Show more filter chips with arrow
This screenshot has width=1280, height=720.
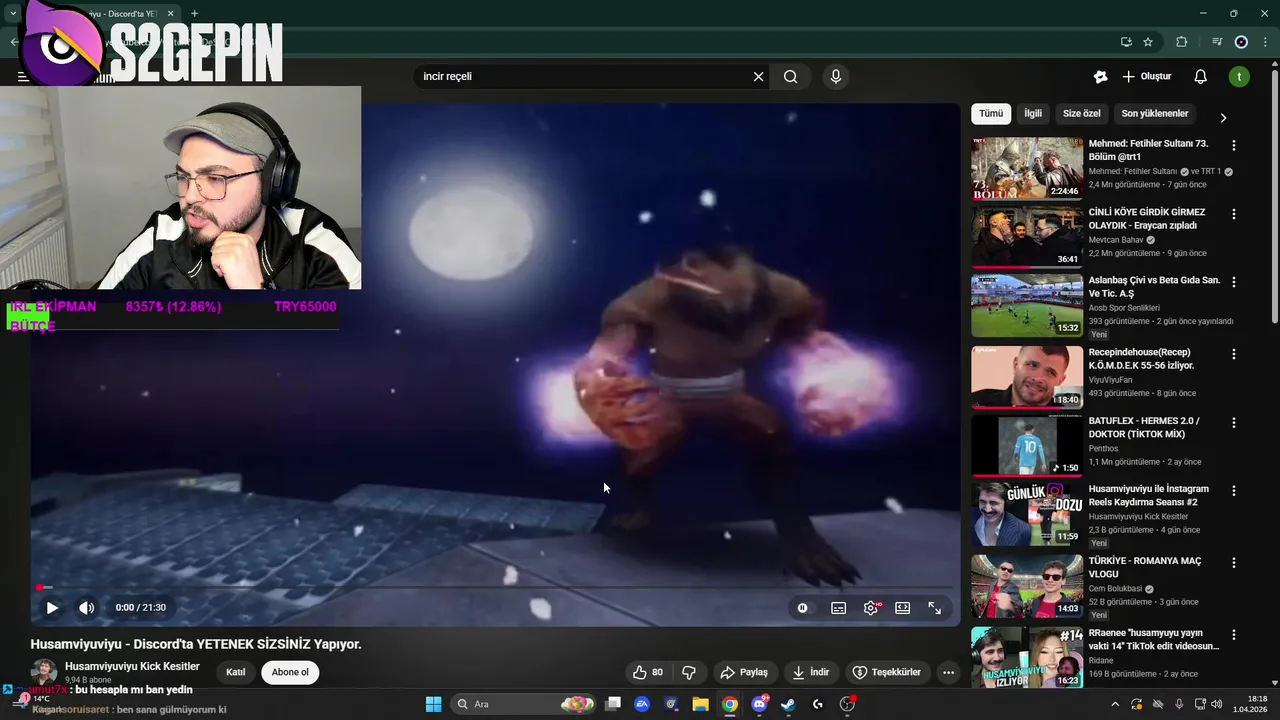1222,117
